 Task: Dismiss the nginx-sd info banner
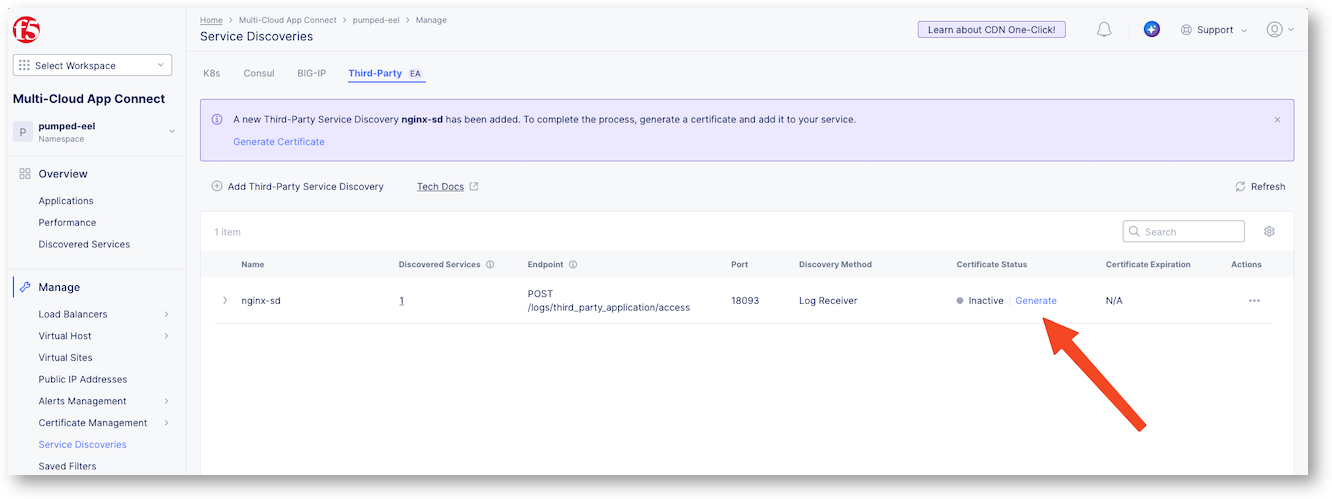[1277, 119]
